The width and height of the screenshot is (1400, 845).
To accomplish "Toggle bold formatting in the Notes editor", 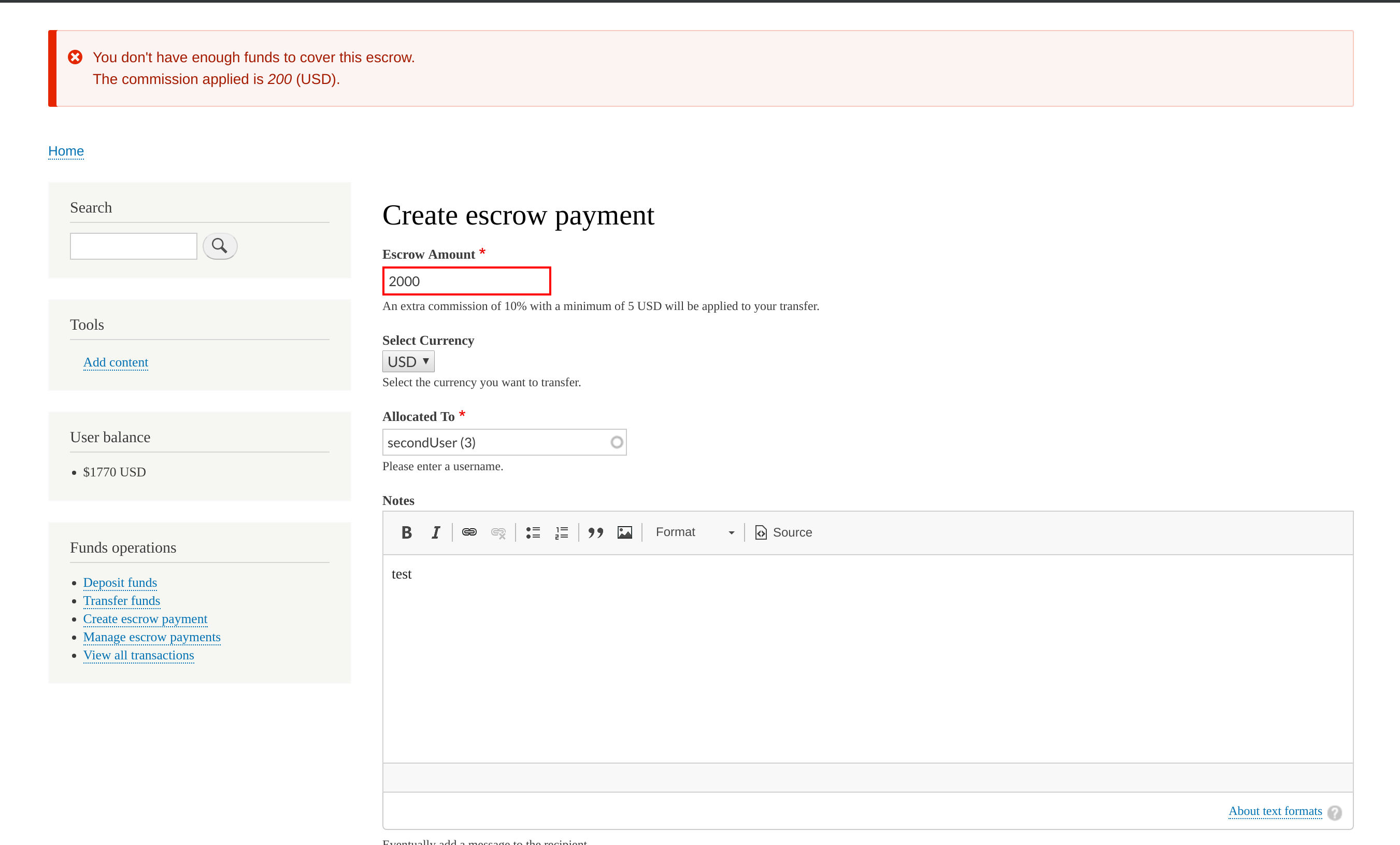I will (406, 532).
